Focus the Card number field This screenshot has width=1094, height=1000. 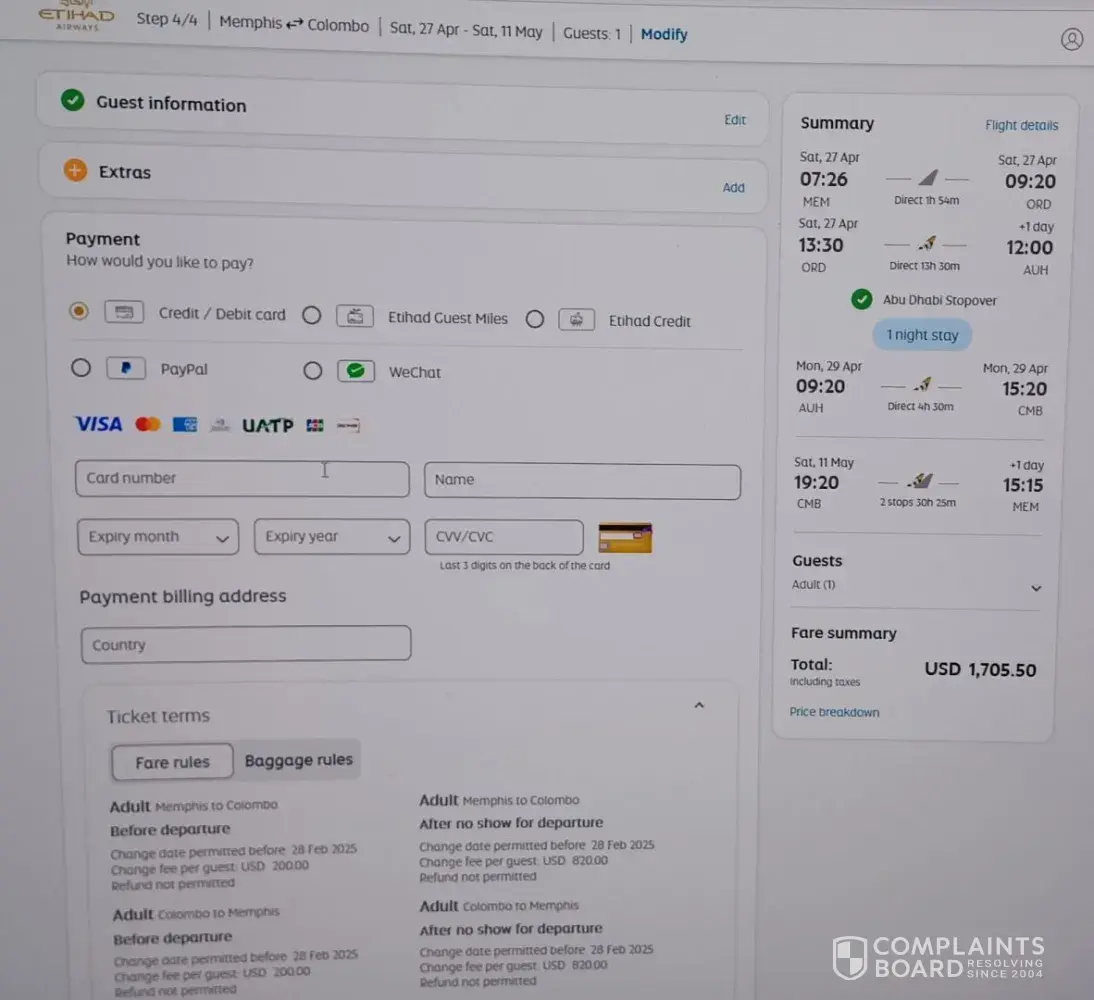tap(242, 479)
